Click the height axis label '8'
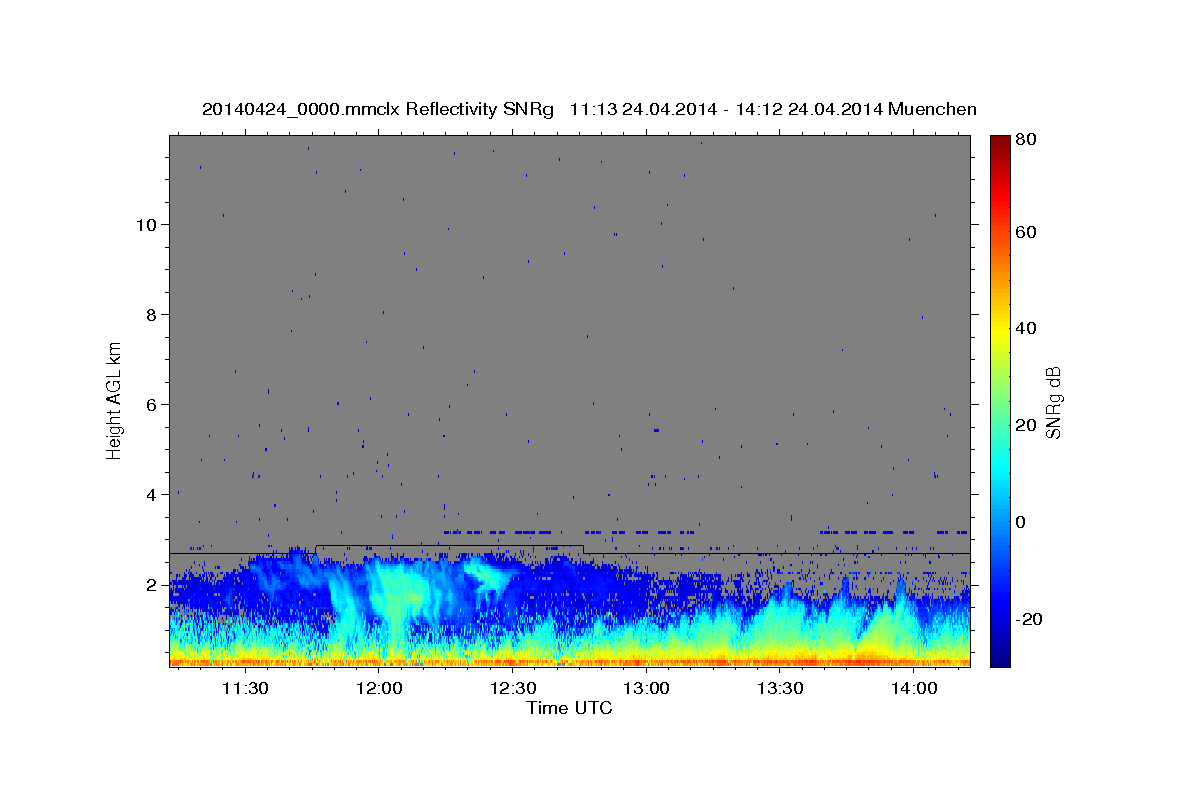The image size is (1200, 800). coord(152,315)
